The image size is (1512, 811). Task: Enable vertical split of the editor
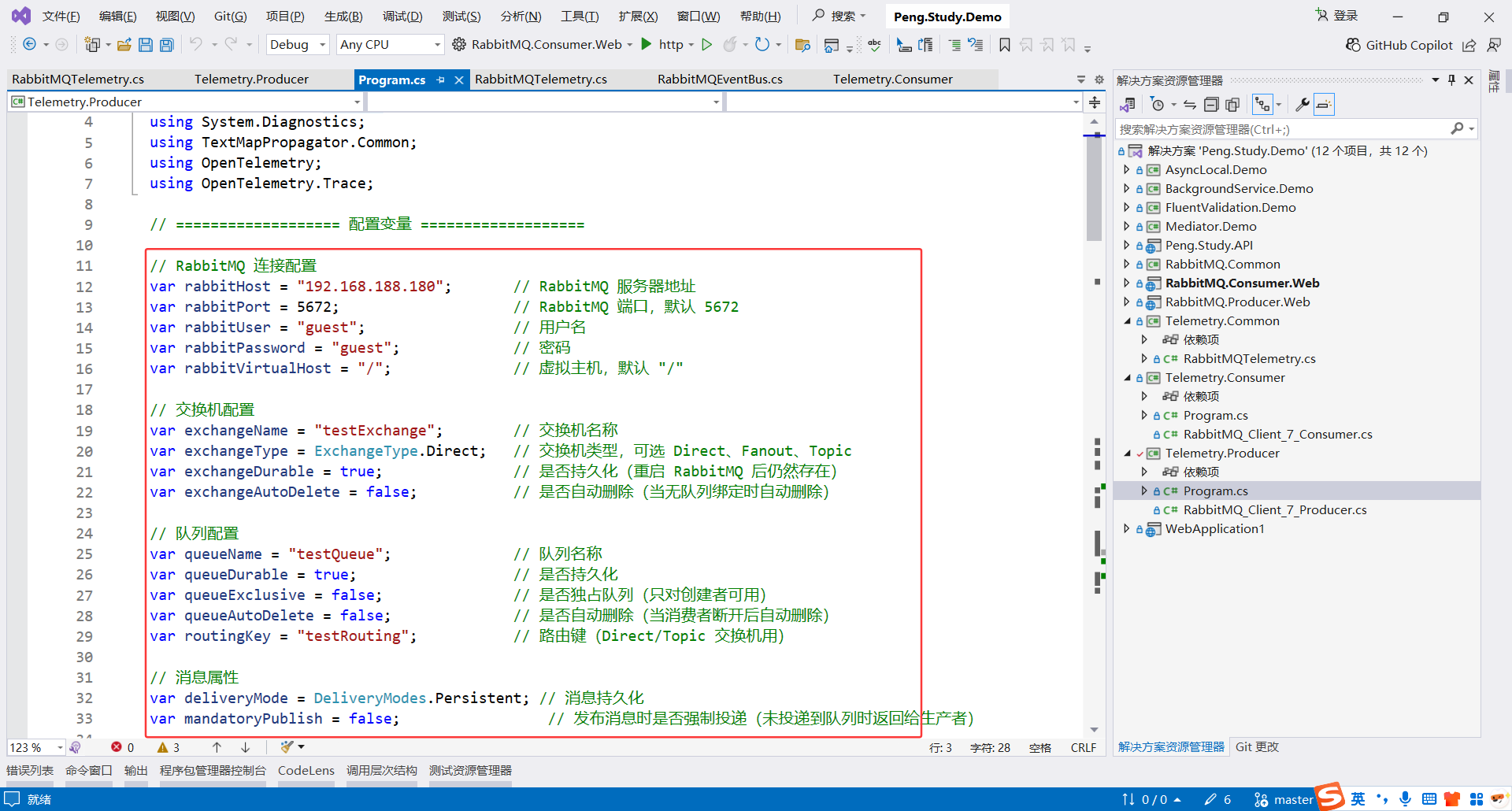coord(1094,102)
